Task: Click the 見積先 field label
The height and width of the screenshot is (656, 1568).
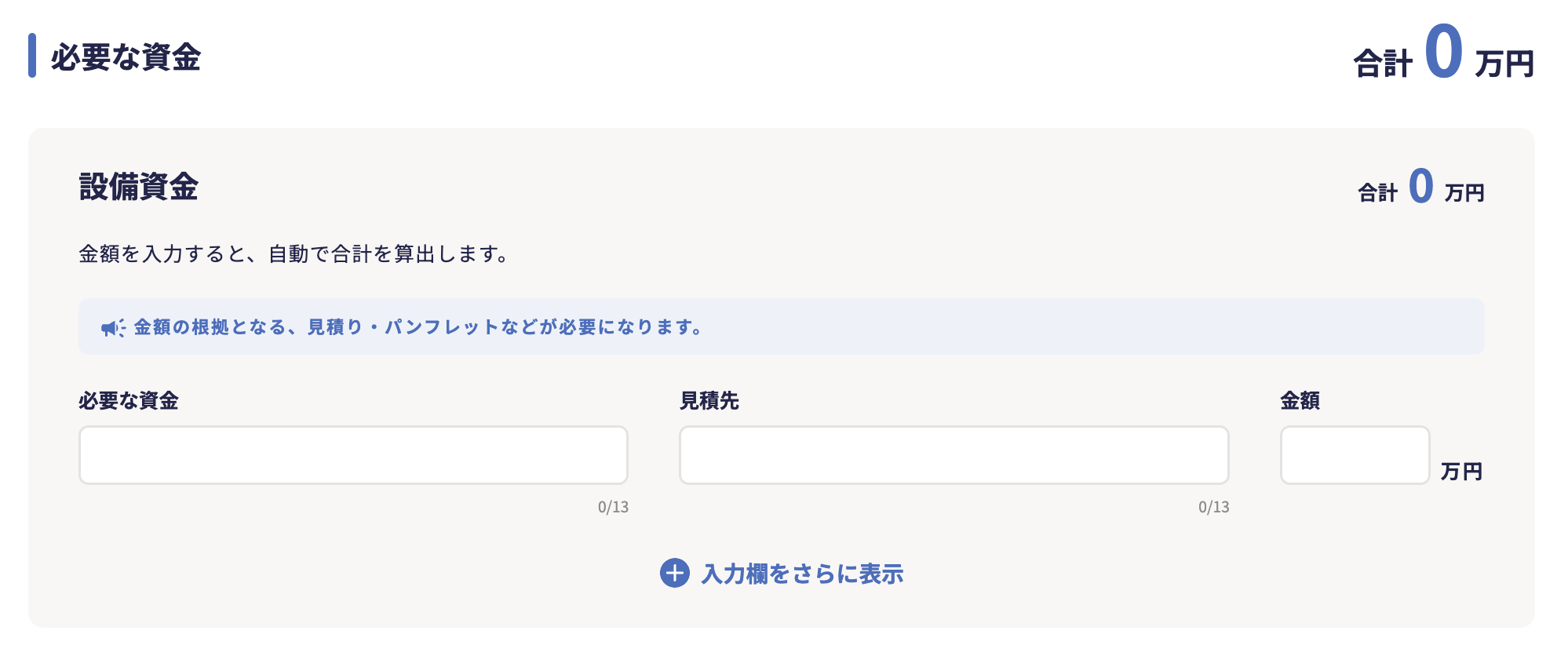Action: tap(709, 401)
